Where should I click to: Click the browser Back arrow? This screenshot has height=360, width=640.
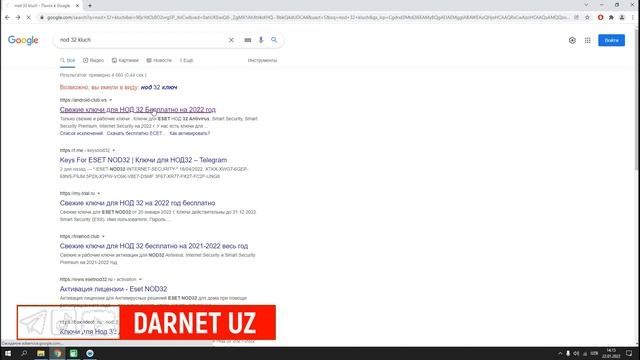coord(7,18)
